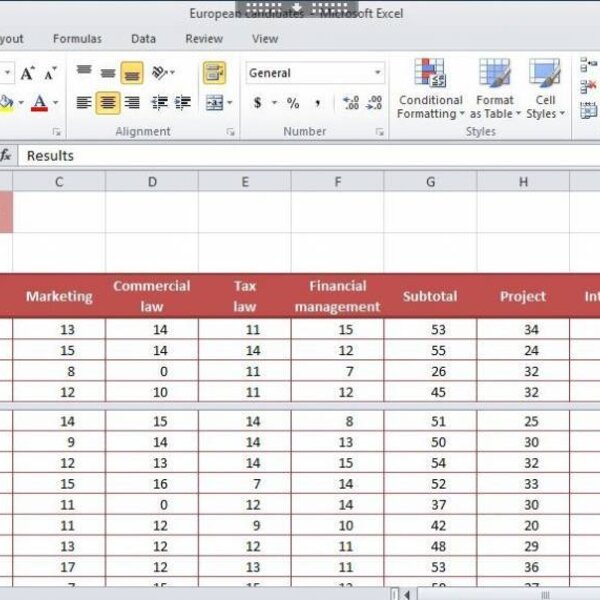Click the Format Cells icon
Image resolution: width=600 pixels, height=600 pixels.
click(x=589, y=110)
